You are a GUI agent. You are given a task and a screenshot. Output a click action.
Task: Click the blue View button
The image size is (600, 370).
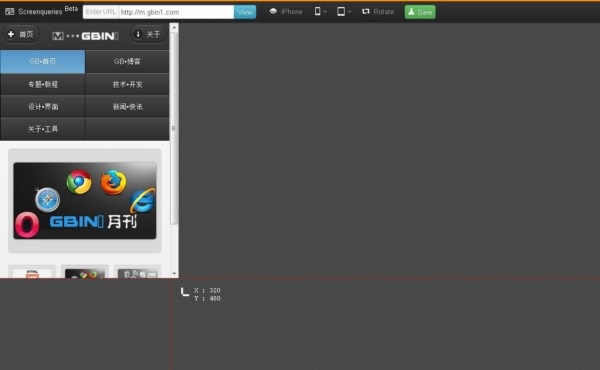point(245,12)
